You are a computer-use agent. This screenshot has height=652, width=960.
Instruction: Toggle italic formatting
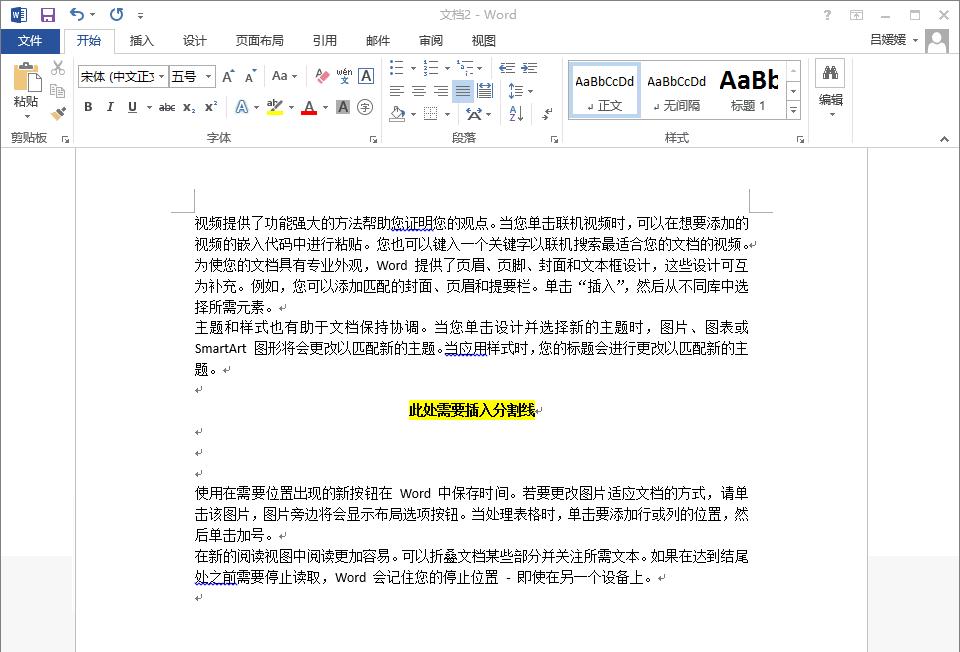click(x=110, y=106)
